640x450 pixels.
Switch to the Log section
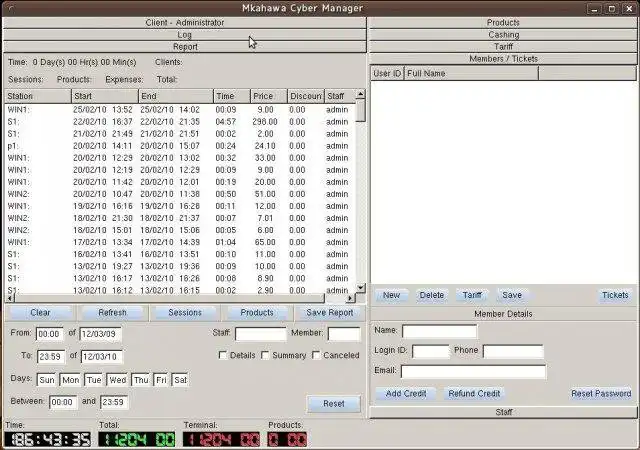[x=184, y=35]
